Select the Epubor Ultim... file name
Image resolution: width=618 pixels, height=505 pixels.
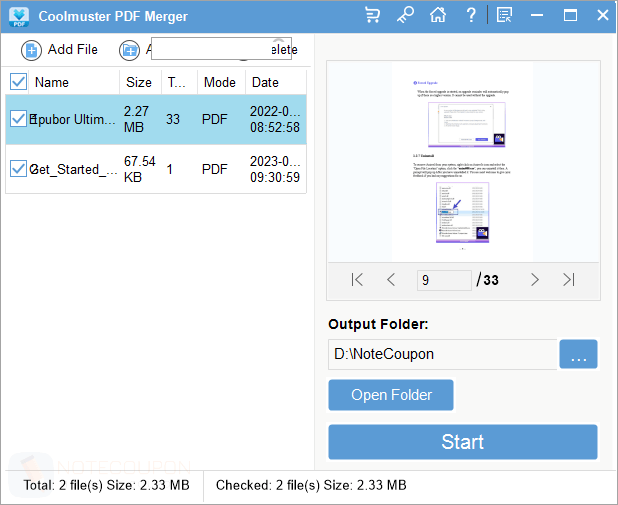click(73, 119)
